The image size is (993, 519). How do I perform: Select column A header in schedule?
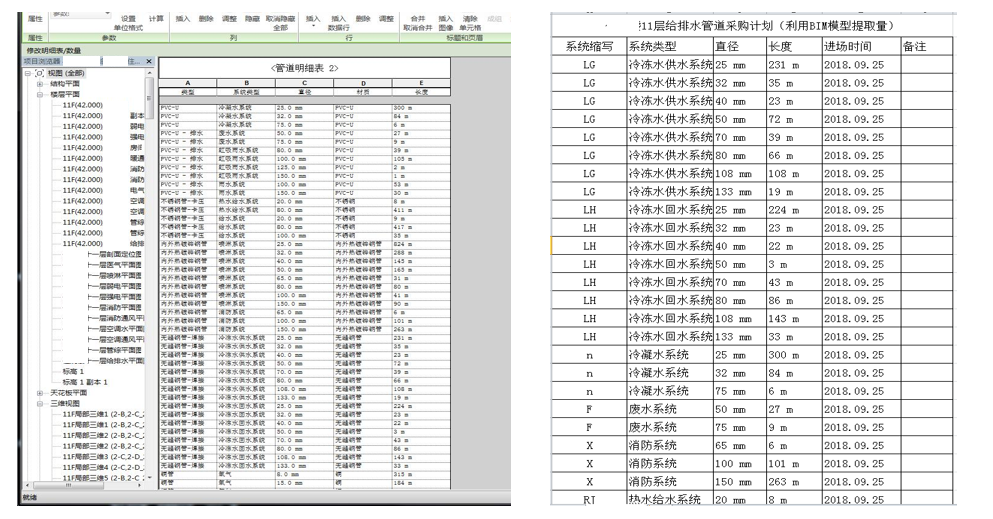point(187,83)
